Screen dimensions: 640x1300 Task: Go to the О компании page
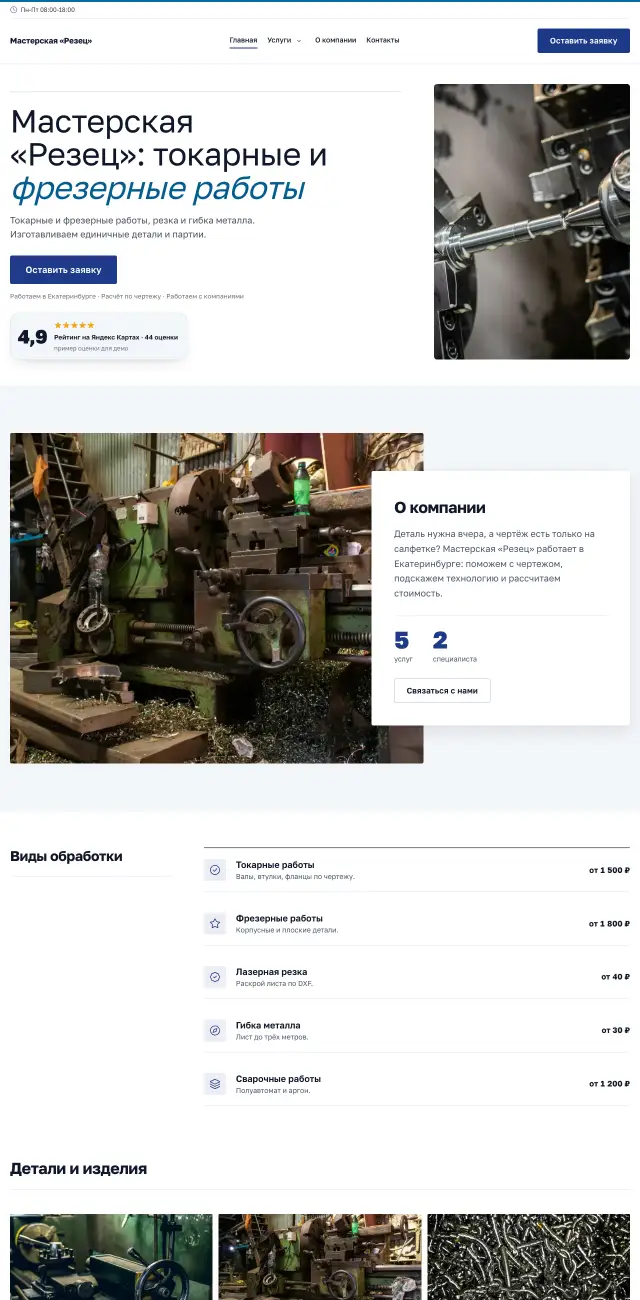tap(335, 41)
